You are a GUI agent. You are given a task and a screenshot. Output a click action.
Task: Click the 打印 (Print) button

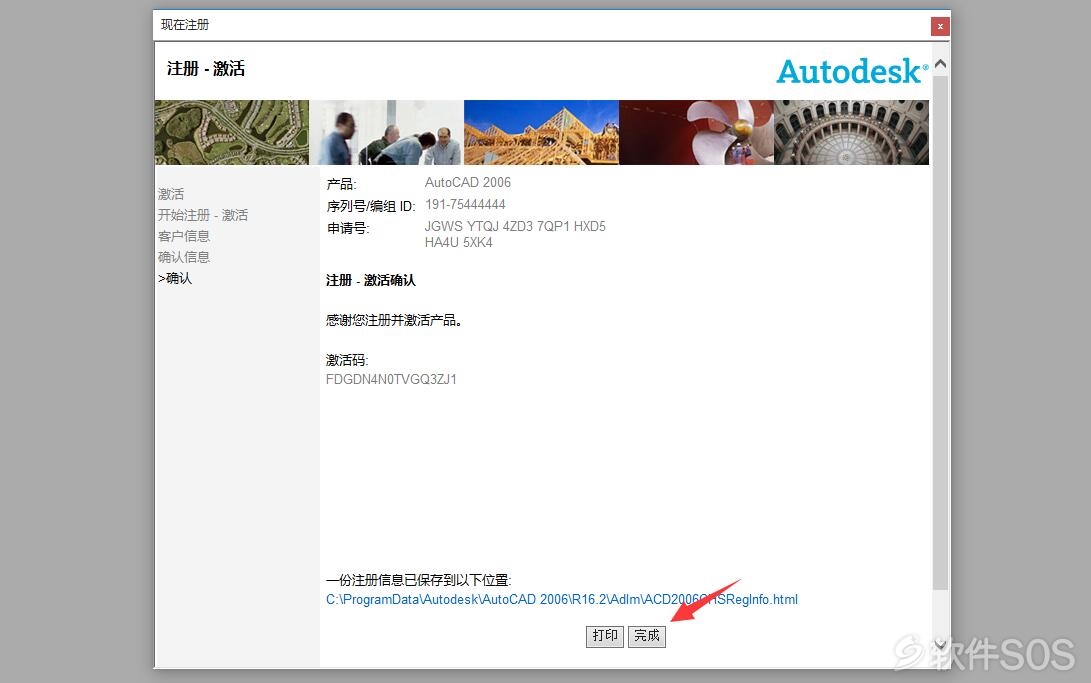pyautogui.click(x=605, y=636)
